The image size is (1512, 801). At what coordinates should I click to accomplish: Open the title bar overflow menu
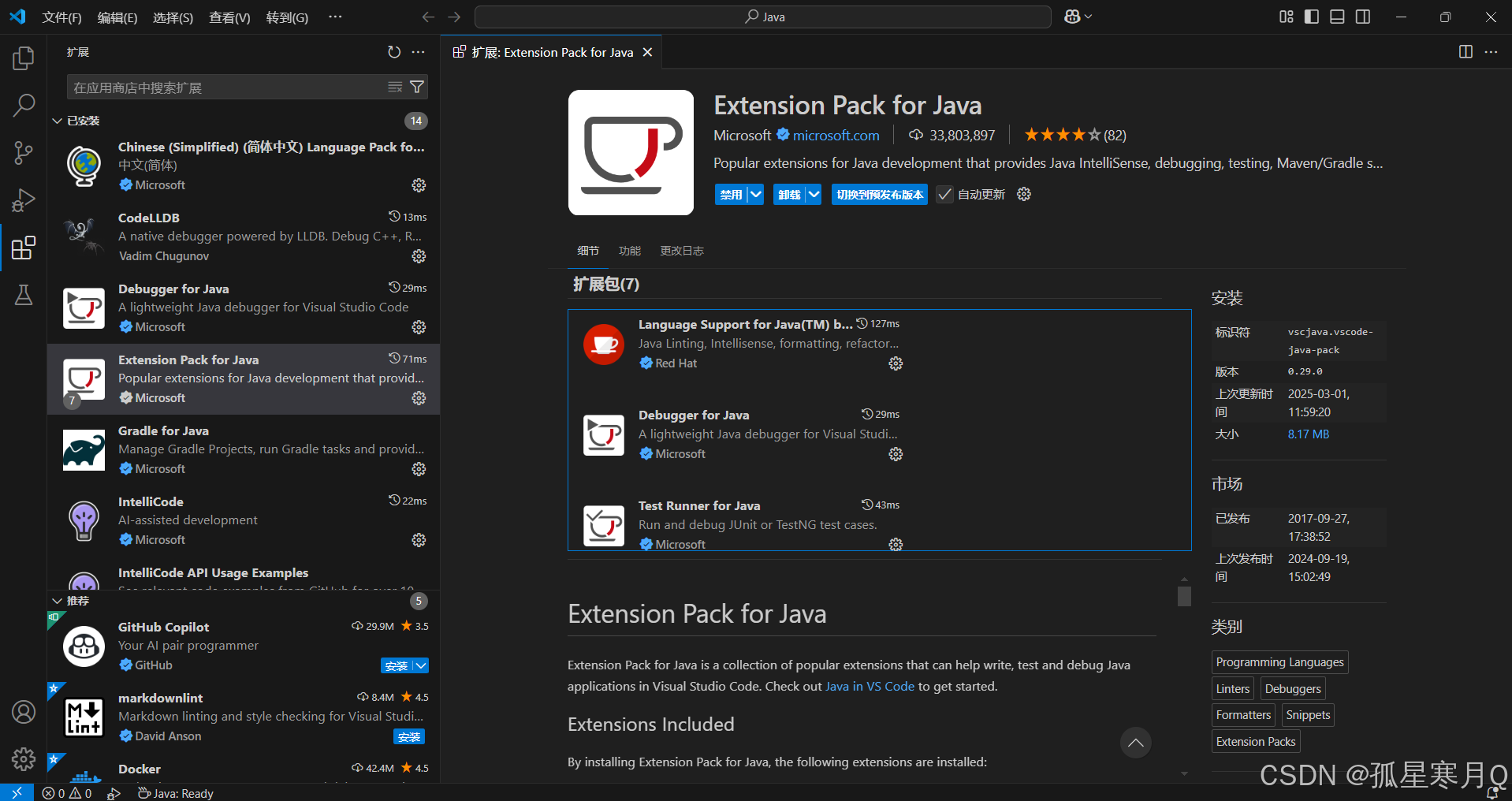[335, 17]
